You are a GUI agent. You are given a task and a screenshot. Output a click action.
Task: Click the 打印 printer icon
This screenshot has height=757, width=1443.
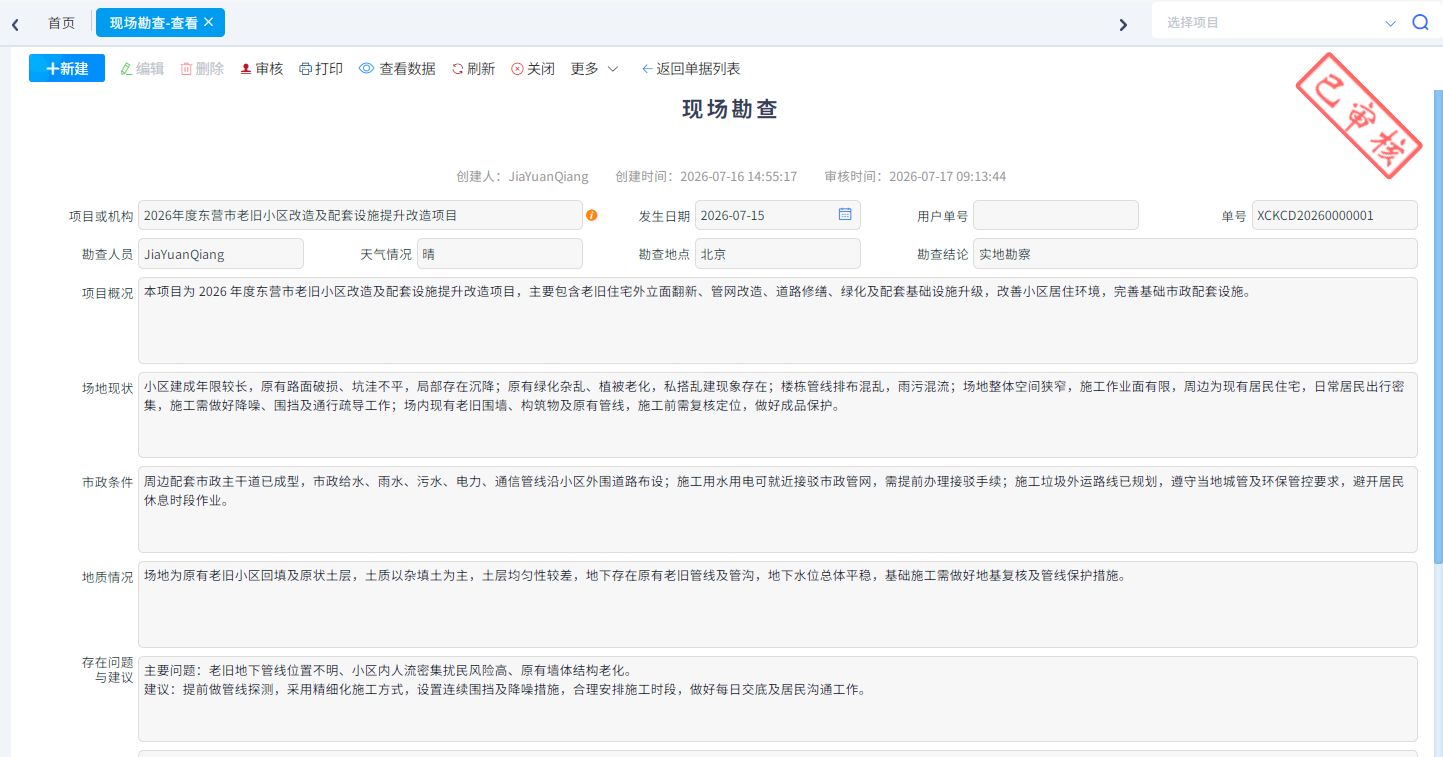(x=306, y=69)
